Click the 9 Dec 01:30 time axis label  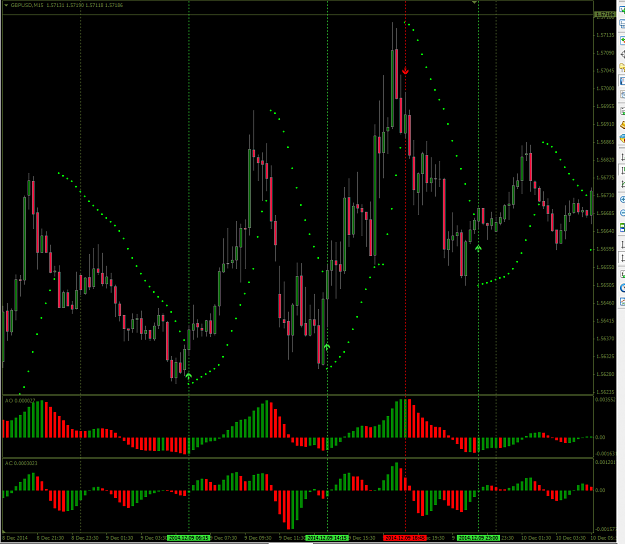coord(120,538)
